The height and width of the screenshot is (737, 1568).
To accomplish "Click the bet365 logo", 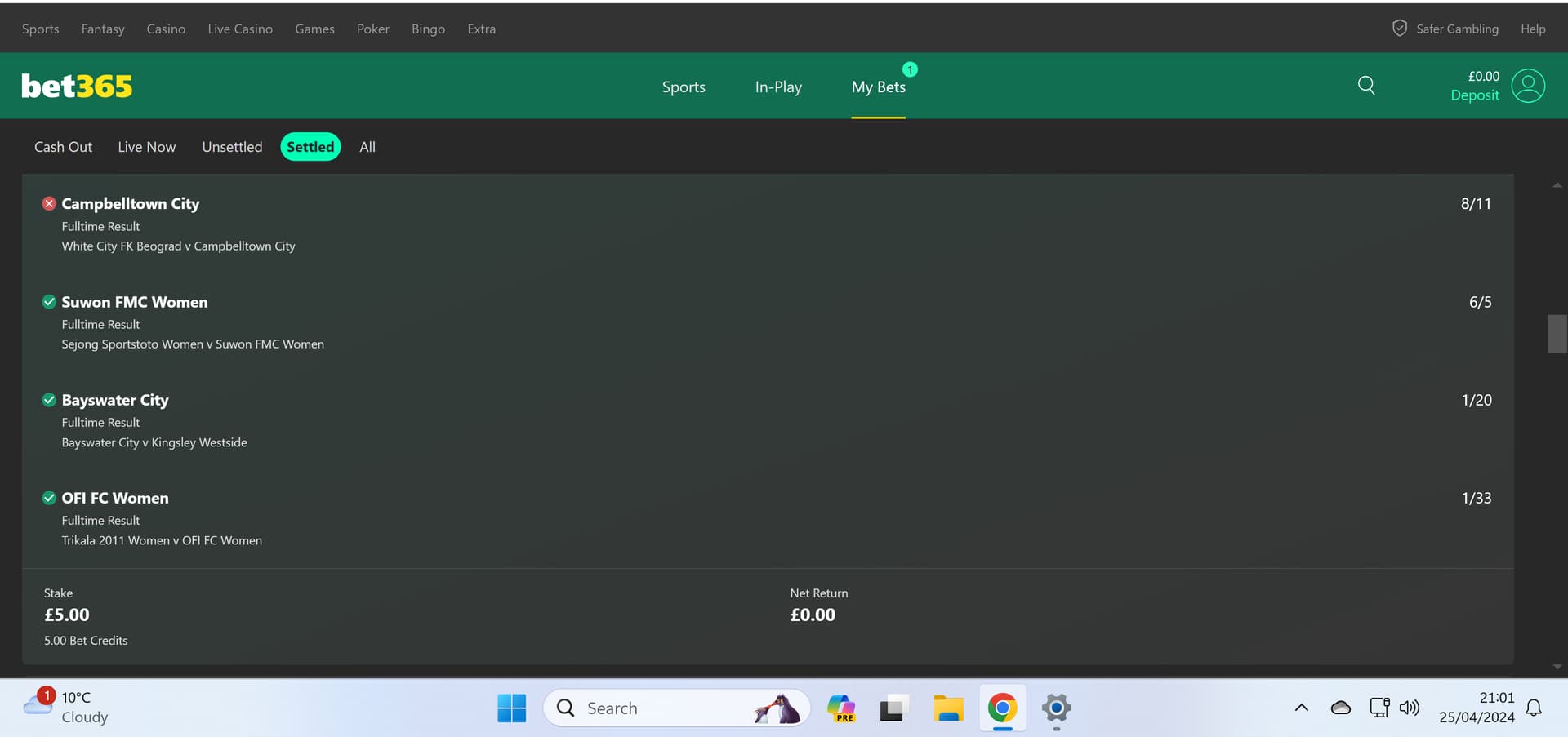I will (77, 87).
